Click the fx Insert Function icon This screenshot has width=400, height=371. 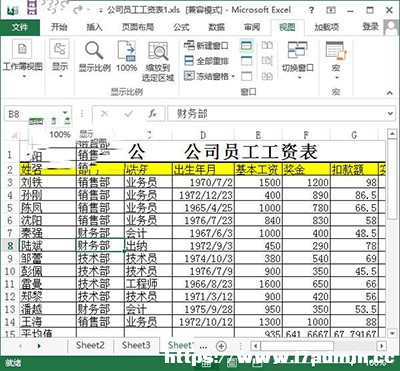pyautogui.click(x=153, y=114)
